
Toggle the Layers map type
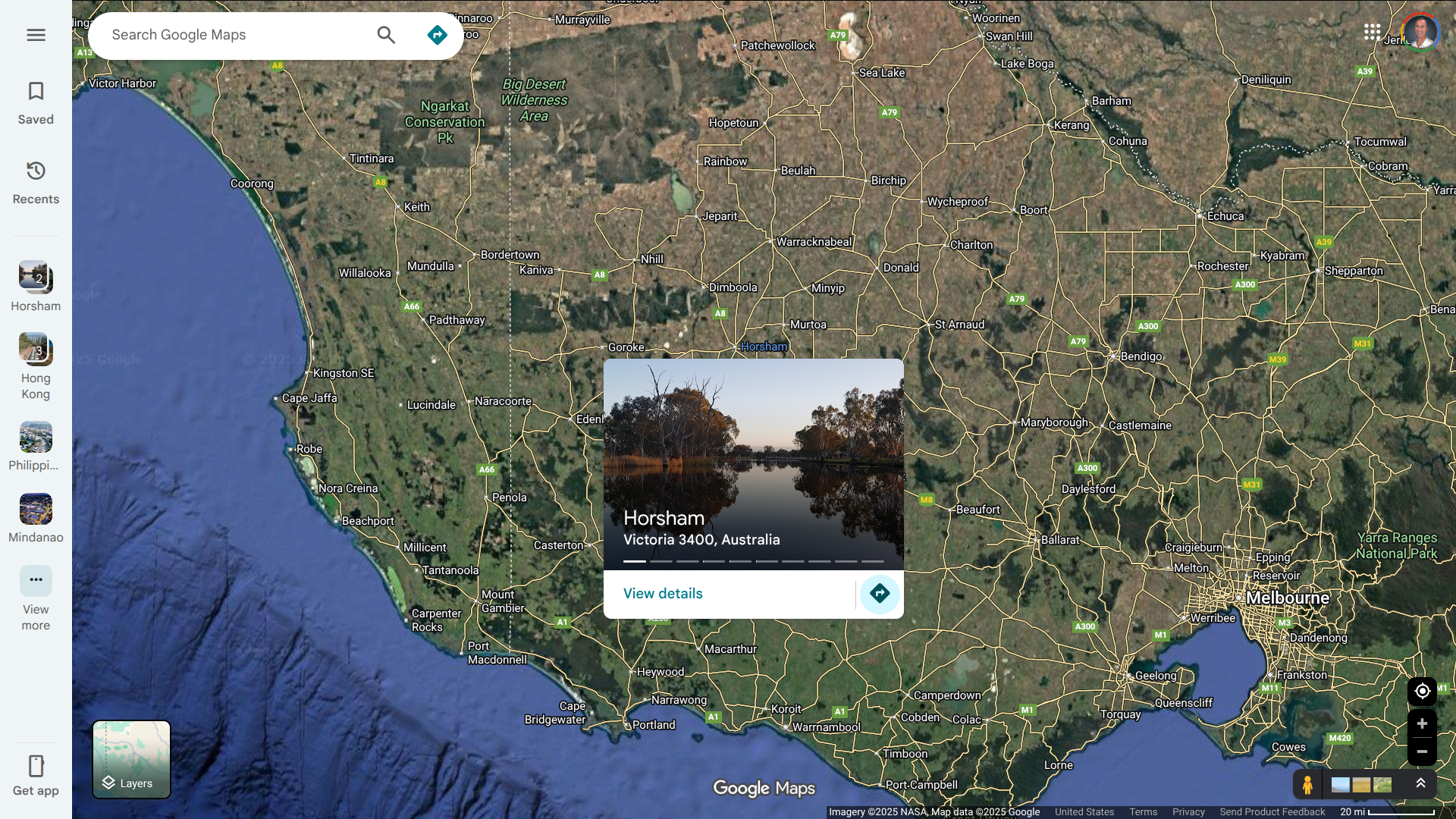click(131, 759)
